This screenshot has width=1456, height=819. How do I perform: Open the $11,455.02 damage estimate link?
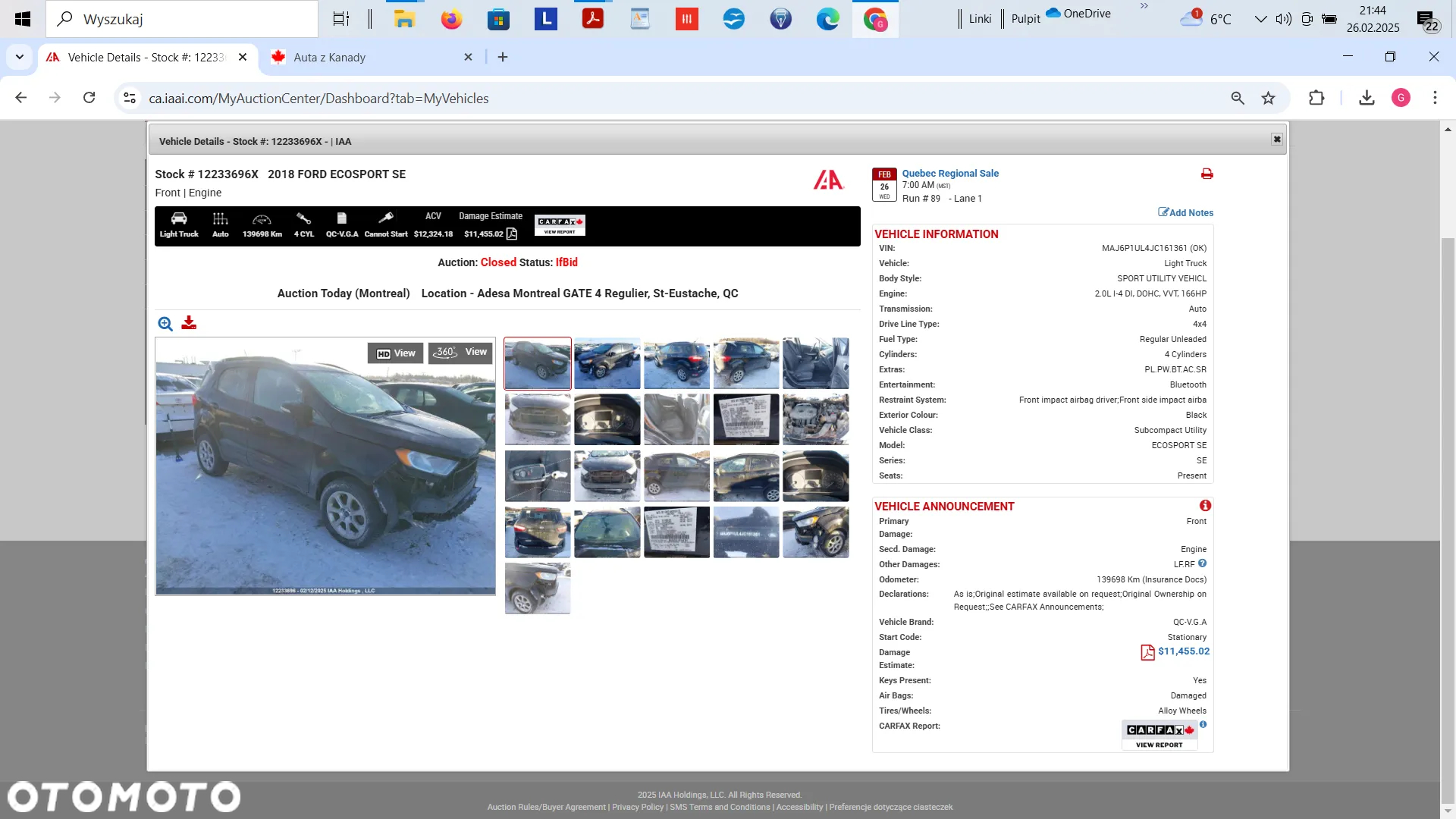(1184, 651)
